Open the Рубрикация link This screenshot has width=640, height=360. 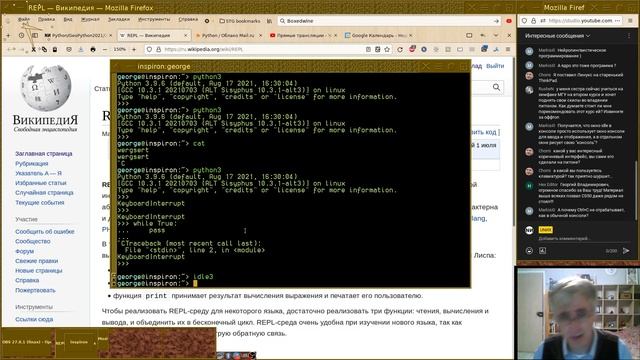31,163
